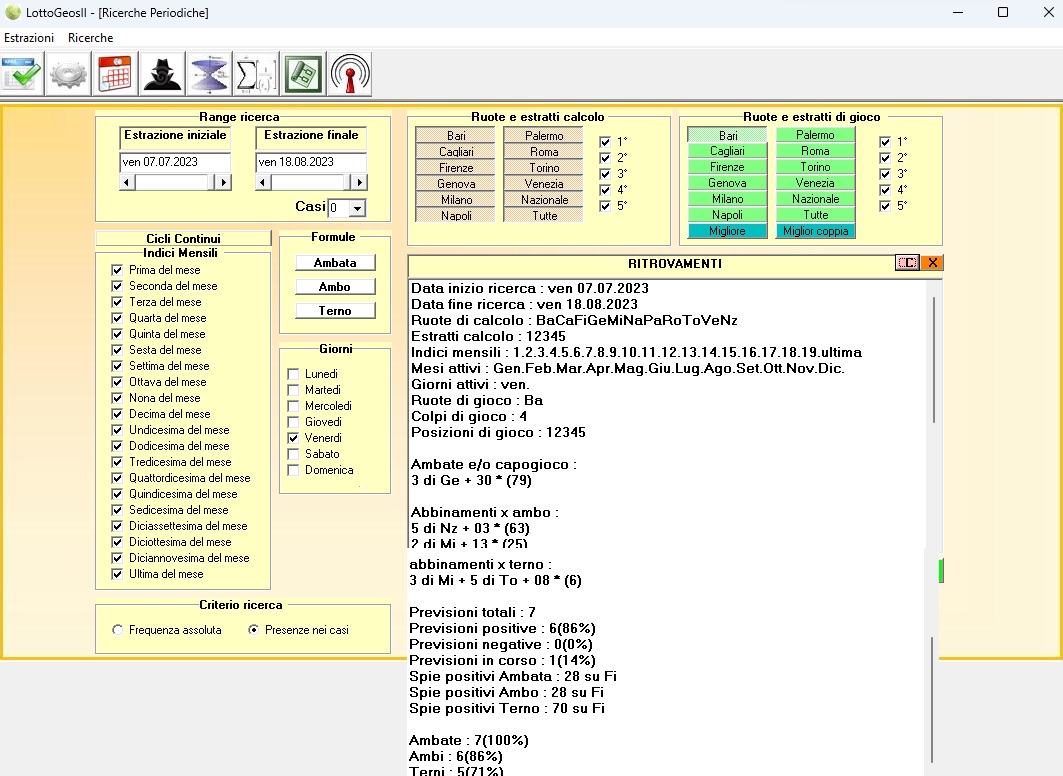Open the gear settings toolbar icon
The image size is (1063, 776).
(x=68, y=73)
